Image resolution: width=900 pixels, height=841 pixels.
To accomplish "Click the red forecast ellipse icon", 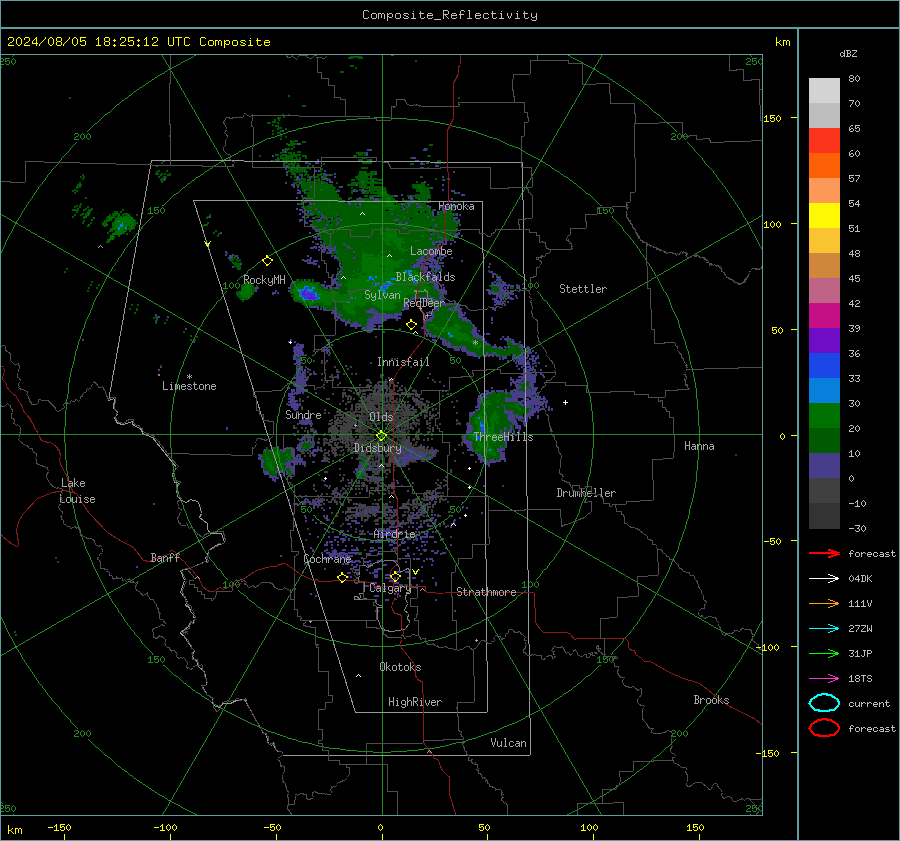I will [824, 728].
